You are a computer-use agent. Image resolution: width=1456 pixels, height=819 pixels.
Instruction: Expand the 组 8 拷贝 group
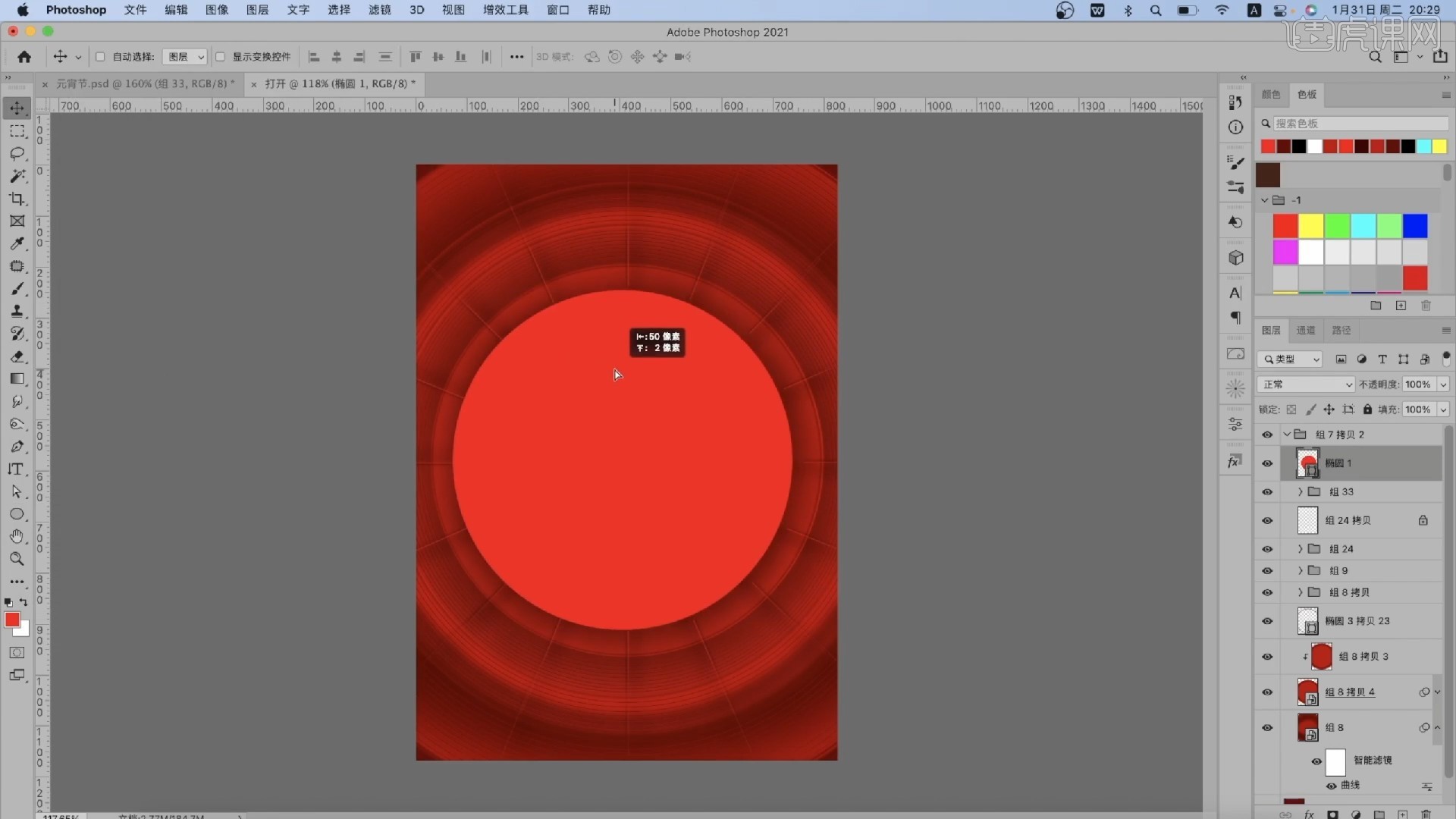(x=1300, y=592)
